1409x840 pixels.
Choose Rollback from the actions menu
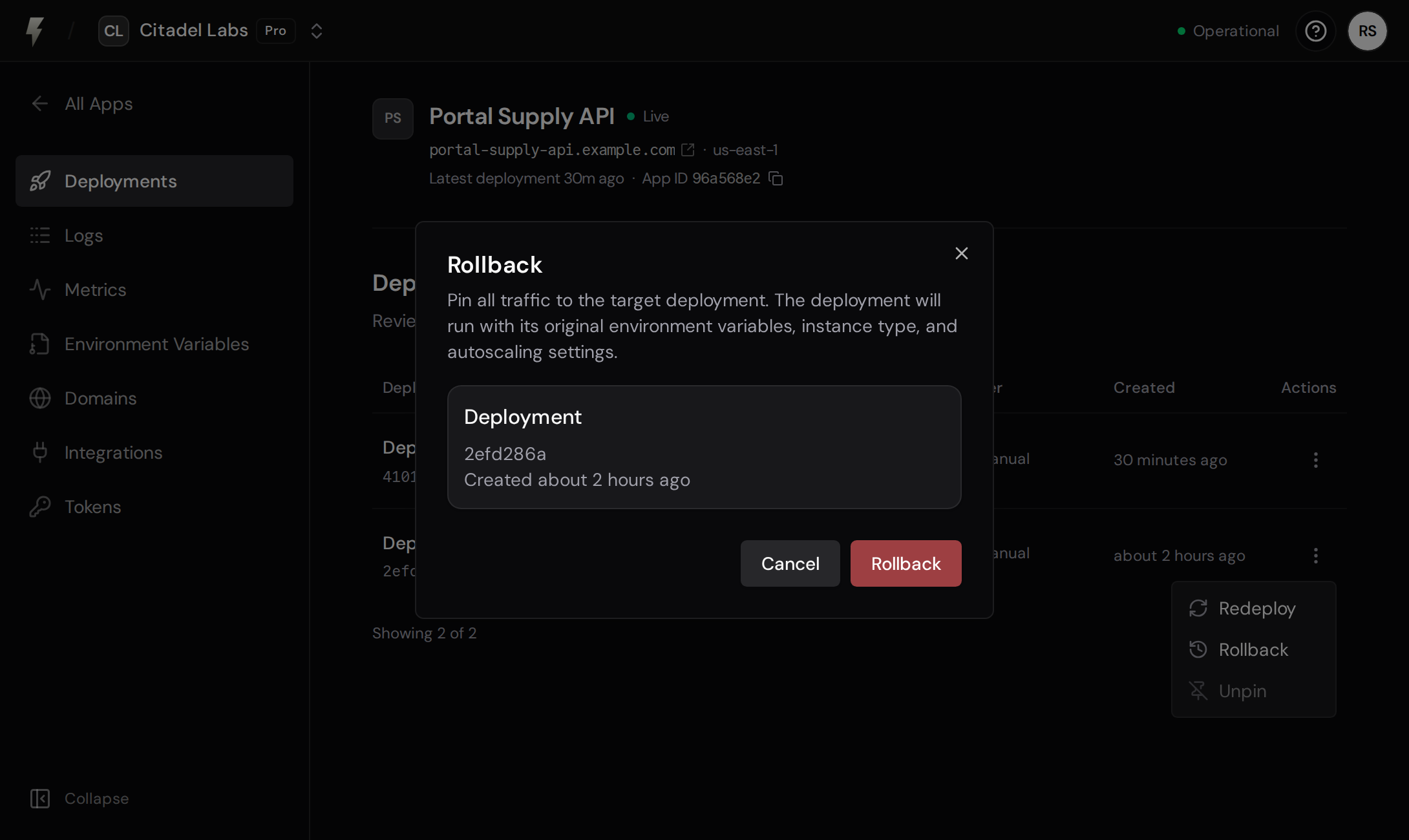tap(1254, 649)
